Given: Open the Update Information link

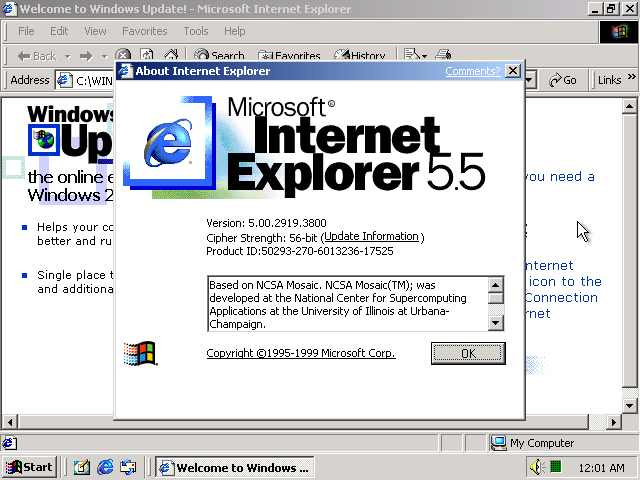Looking at the screenshot, I should tap(371, 236).
